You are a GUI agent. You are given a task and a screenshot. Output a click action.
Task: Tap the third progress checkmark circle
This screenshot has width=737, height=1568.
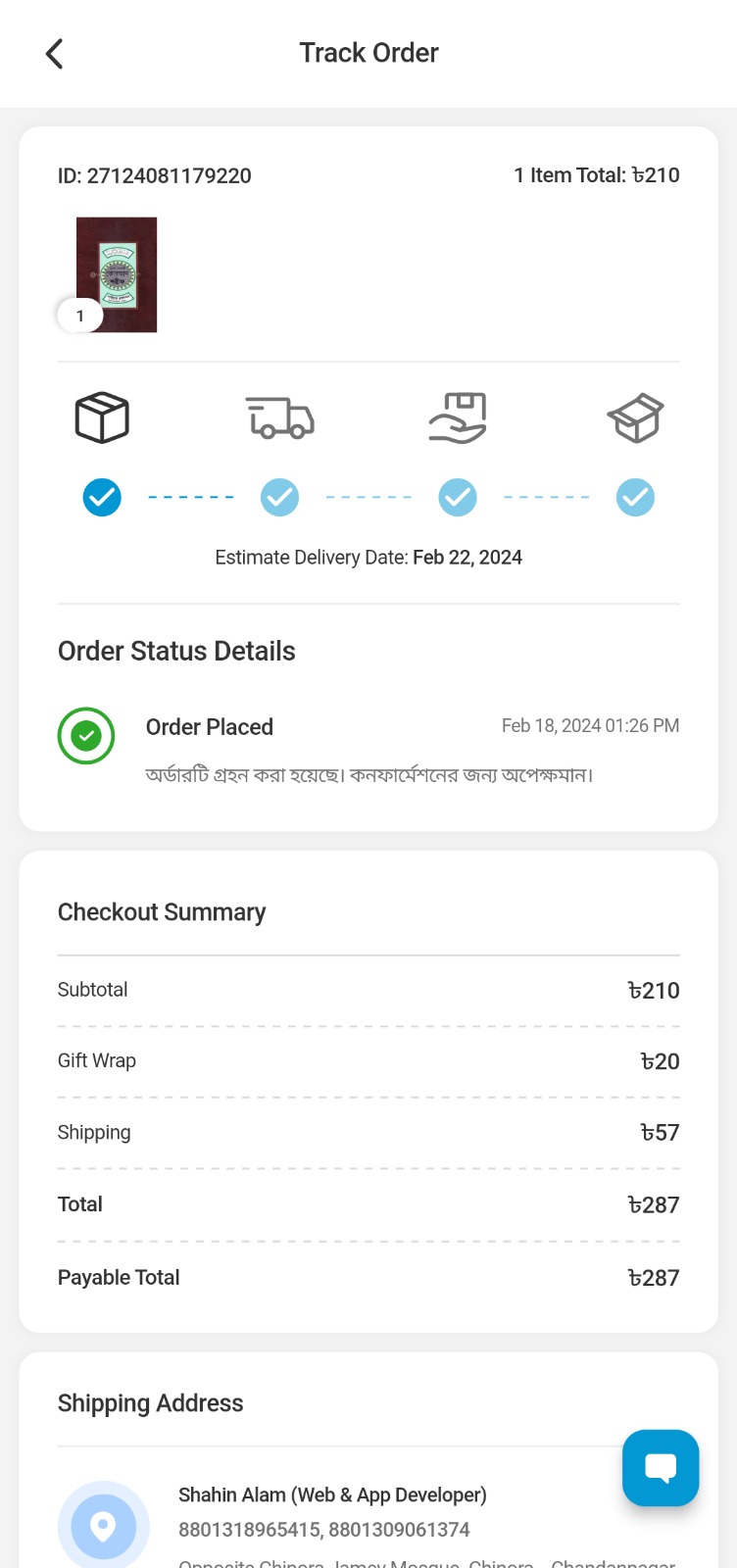click(458, 498)
